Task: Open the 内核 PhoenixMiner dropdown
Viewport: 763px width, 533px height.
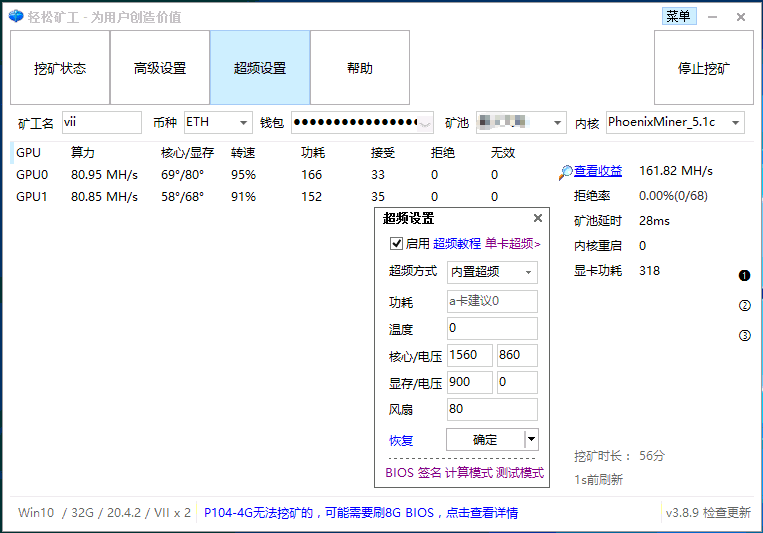Action: pos(736,123)
